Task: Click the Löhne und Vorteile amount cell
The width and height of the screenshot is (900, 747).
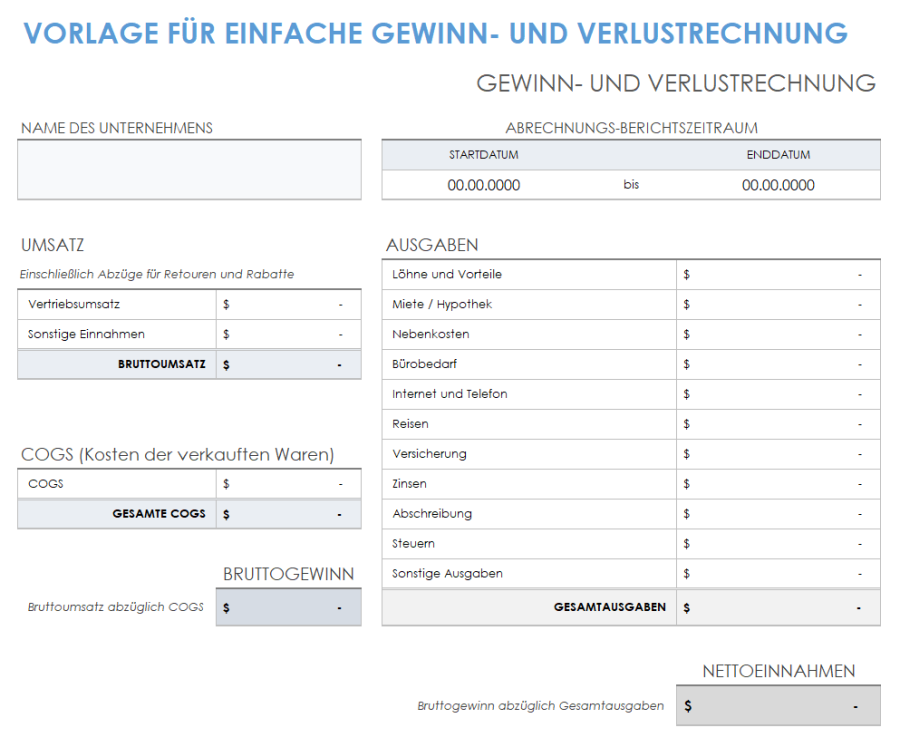Action: tap(778, 274)
